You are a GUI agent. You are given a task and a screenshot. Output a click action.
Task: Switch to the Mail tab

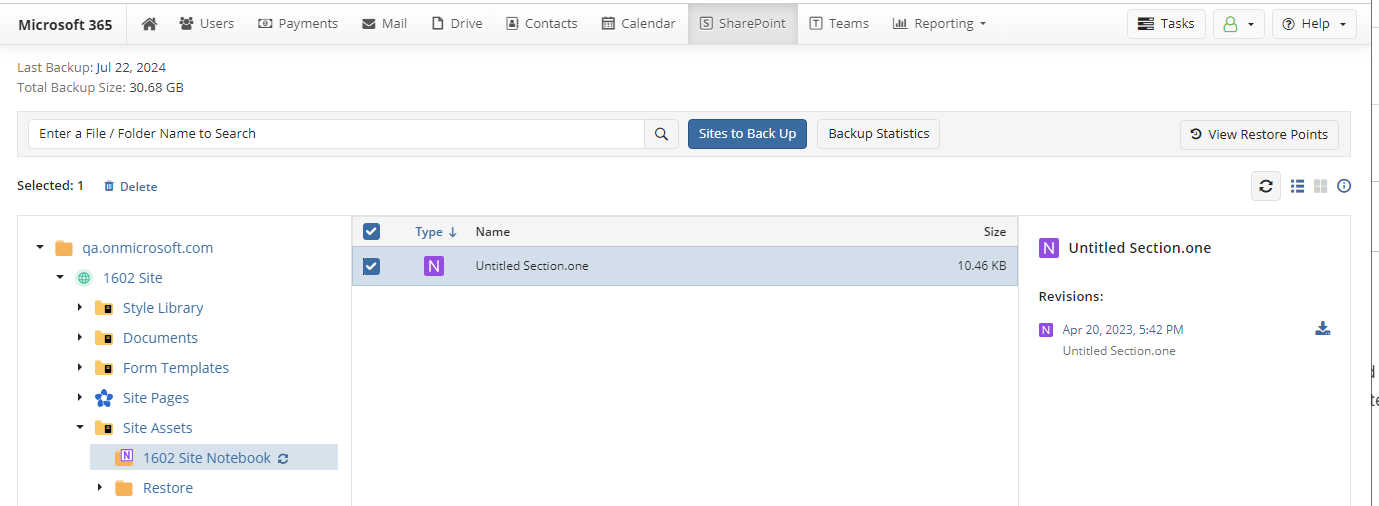coord(384,23)
